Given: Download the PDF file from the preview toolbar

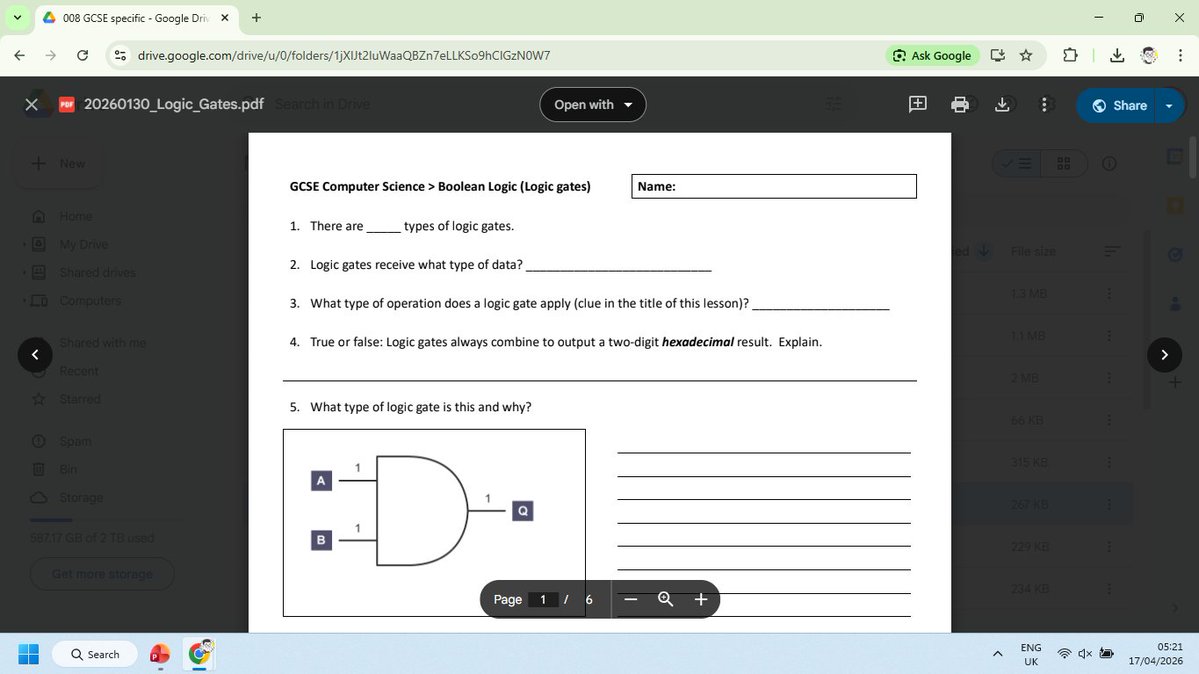Looking at the screenshot, I should click(1002, 105).
